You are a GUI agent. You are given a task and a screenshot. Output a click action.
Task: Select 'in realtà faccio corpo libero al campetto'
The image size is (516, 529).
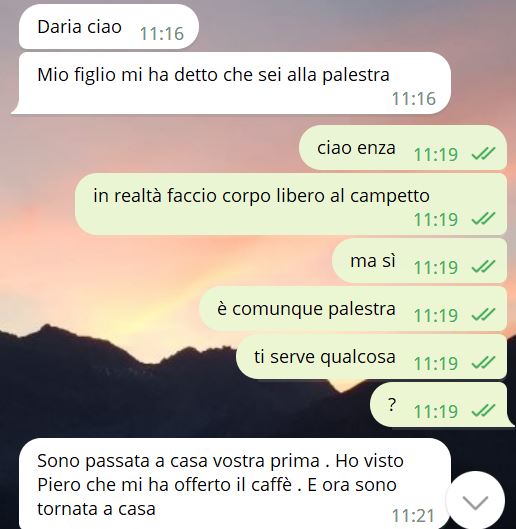click(x=291, y=204)
